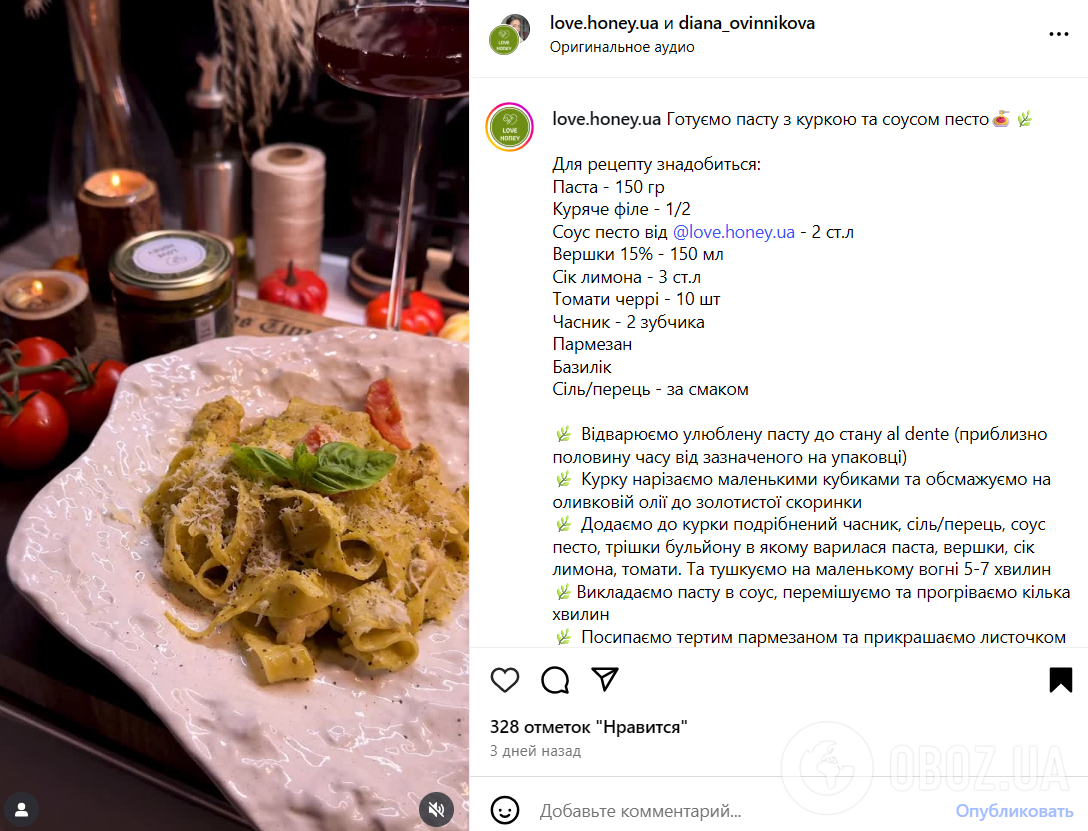
Task: Click @love.honey.ua mention in recipe
Action: [x=733, y=232]
